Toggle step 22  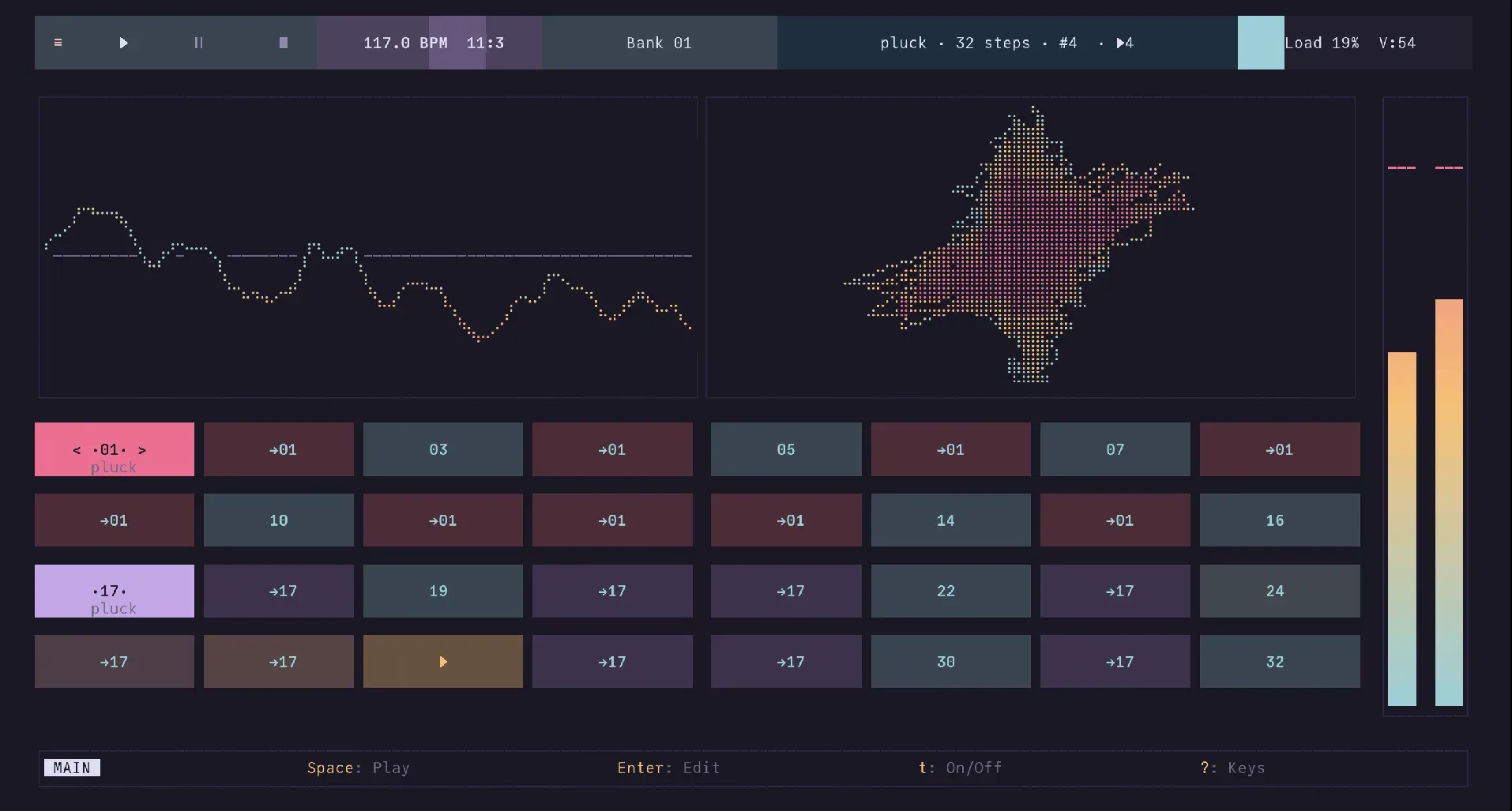[951, 591]
